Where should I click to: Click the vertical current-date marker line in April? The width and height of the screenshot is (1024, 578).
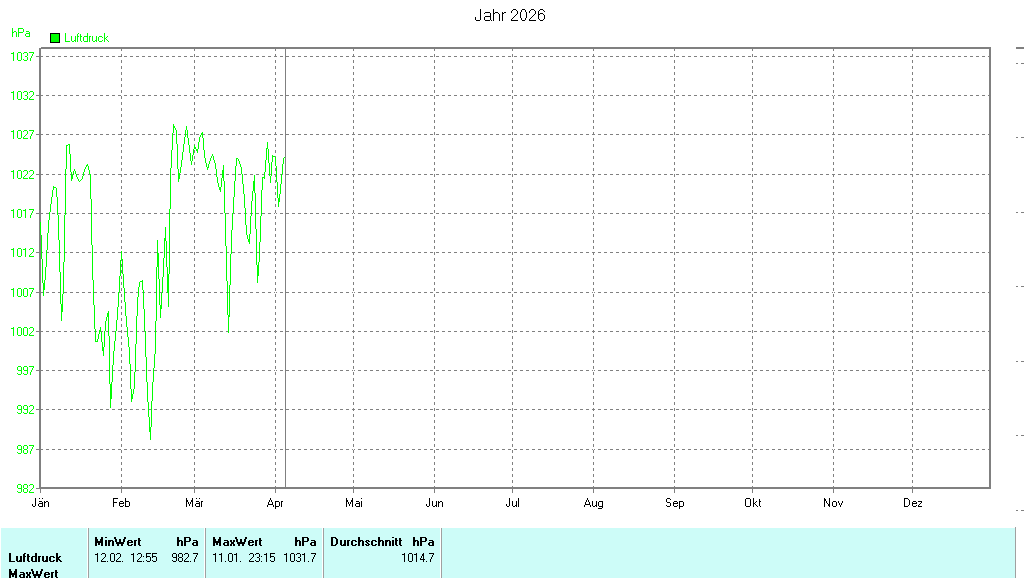click(286, 300)
